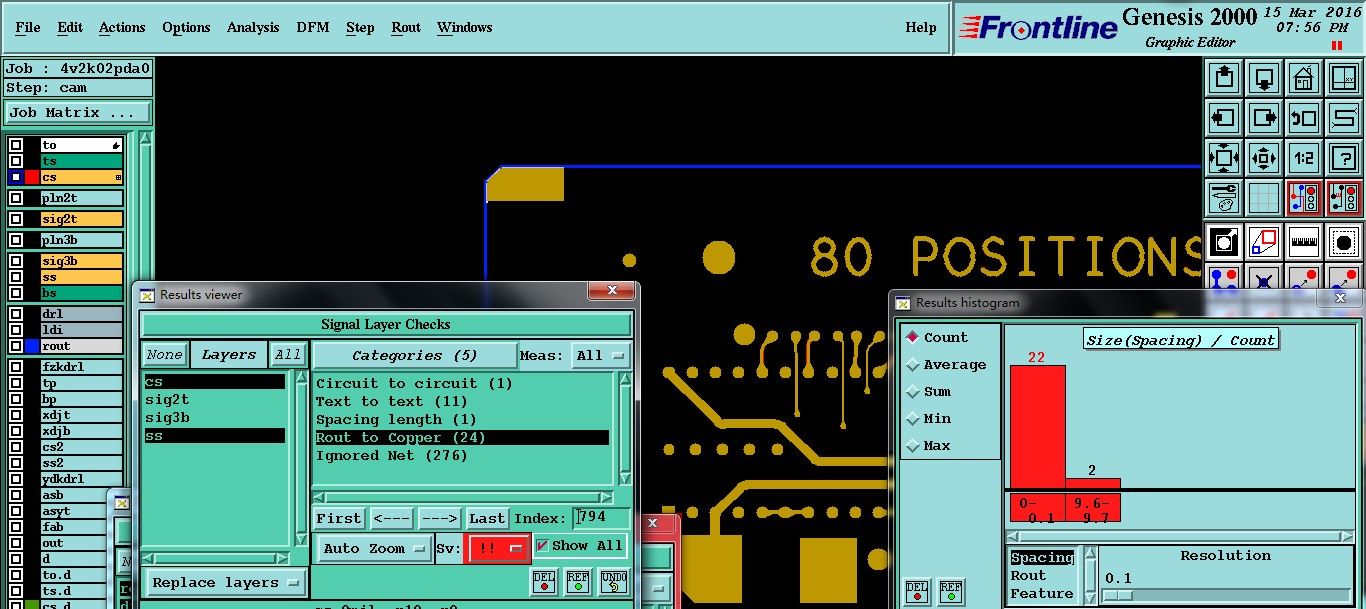The width and height of the screenshot is (1366, 609).
Task: Open the red Sv severity dropdown
Action: coord(499,548)
